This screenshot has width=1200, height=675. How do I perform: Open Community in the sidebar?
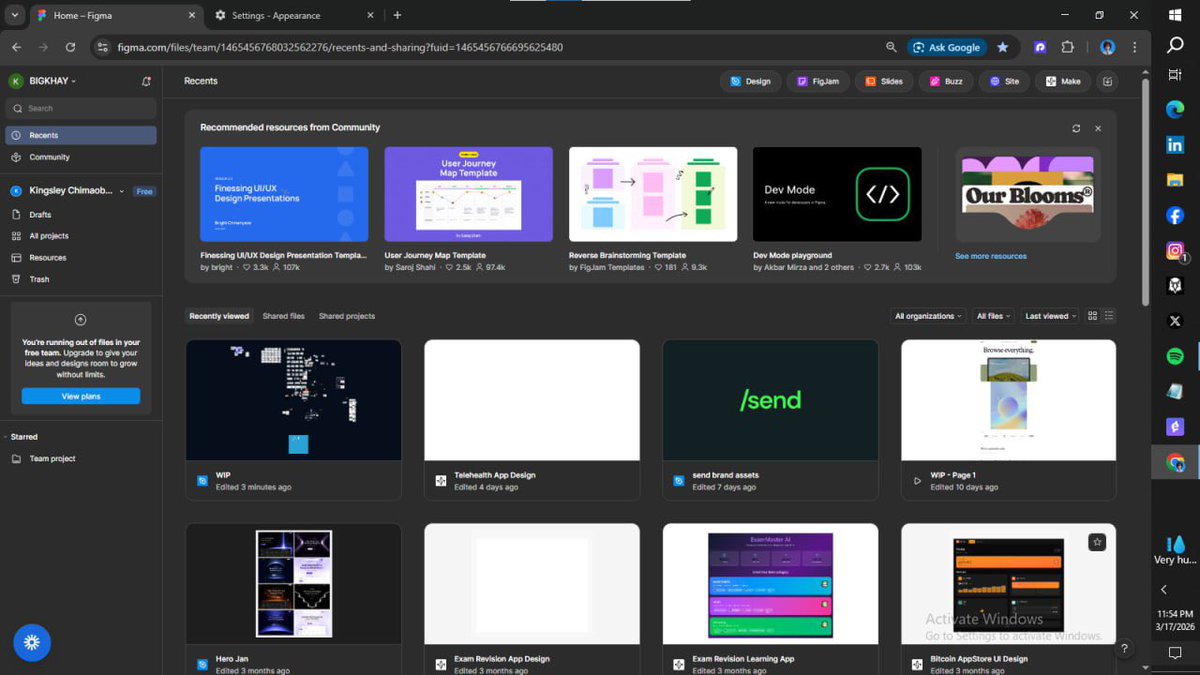pos(81,157)
